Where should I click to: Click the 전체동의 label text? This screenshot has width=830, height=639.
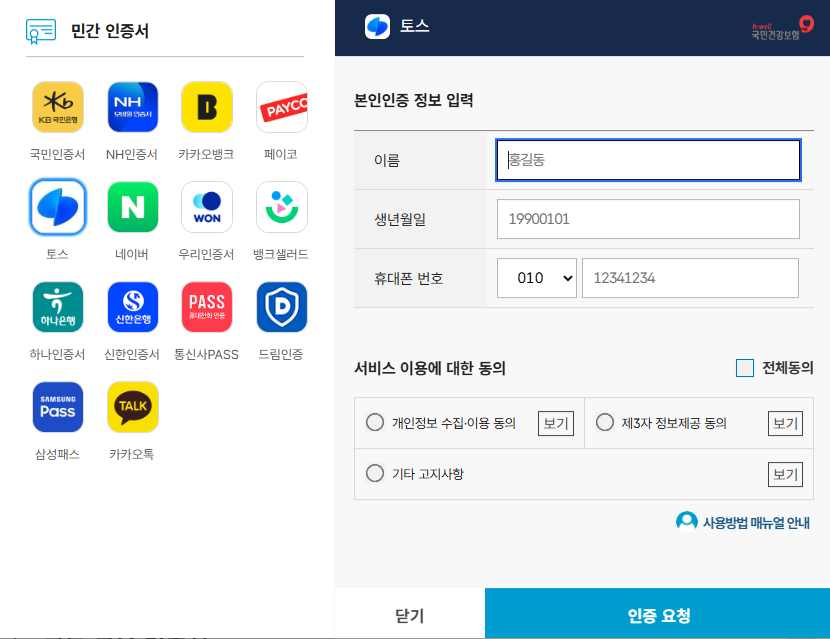coord(788,368)
